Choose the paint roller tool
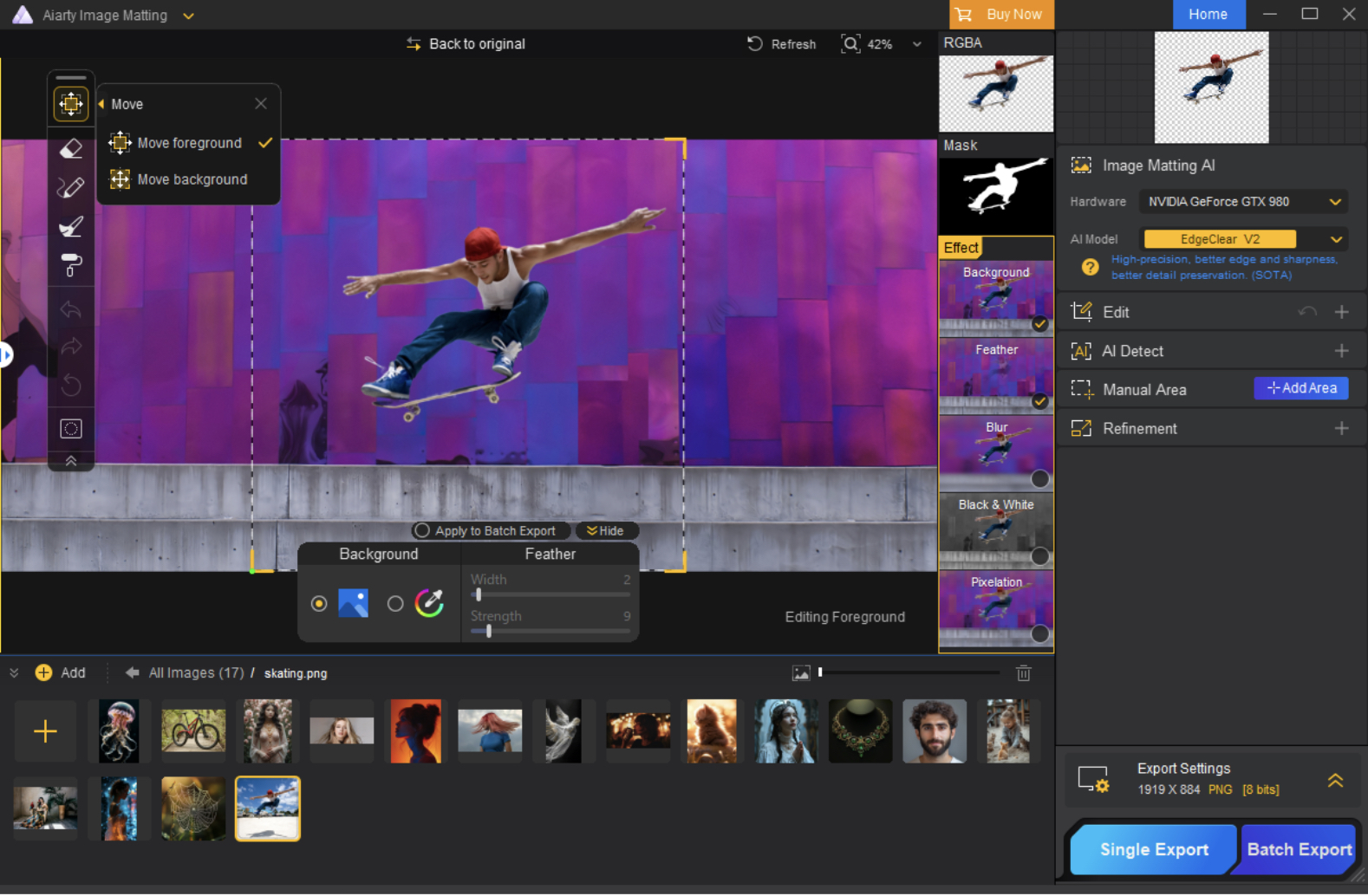 click(71, 265)
